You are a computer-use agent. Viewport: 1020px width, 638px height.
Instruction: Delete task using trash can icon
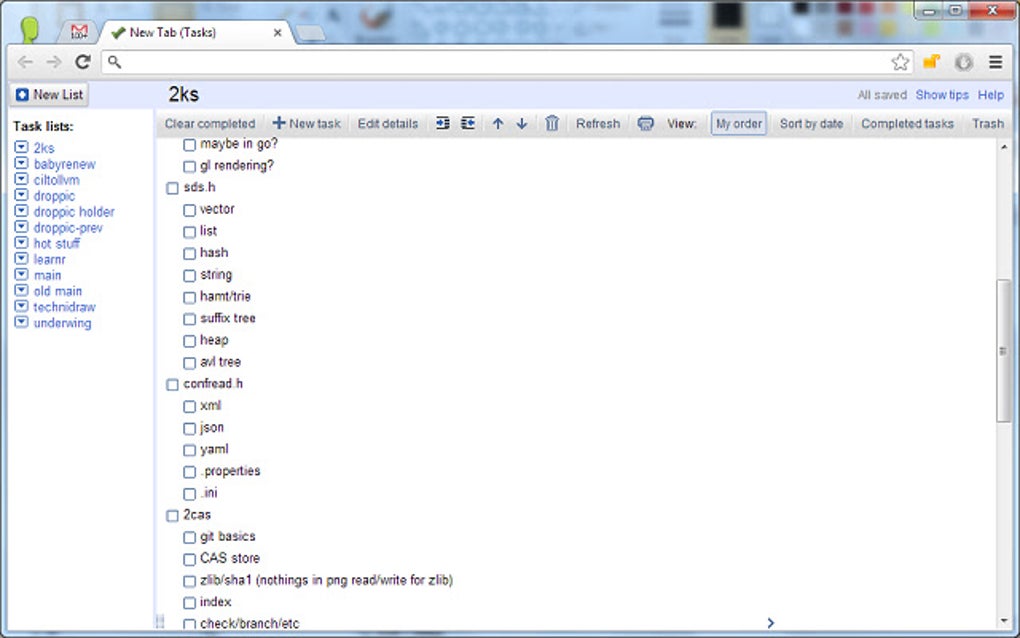[x=552, y=124]
